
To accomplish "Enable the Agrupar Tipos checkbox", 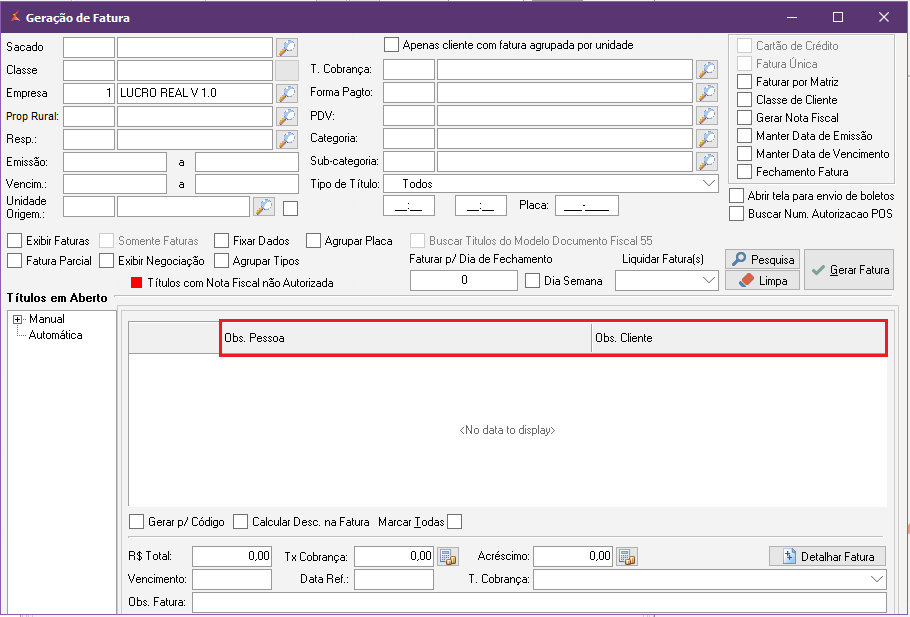I will pyautogui.click(x=221, y=261).
